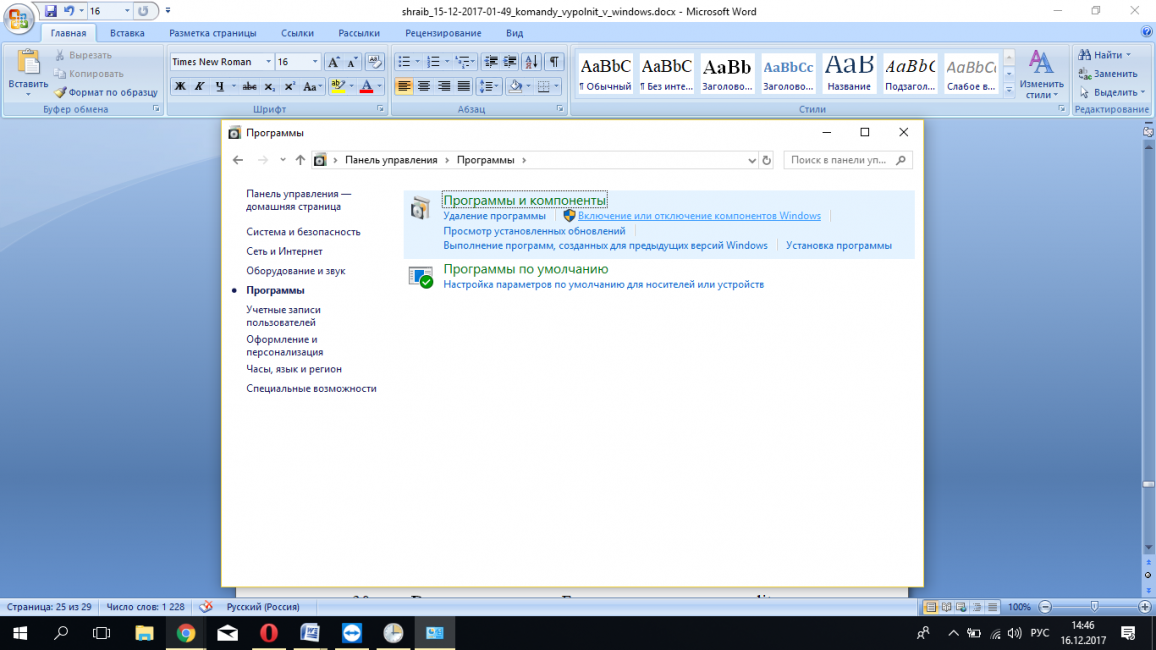Open Включение или отключение компонентов Windows
This screenshot has height=650, width=1156.
pos(699,216)
